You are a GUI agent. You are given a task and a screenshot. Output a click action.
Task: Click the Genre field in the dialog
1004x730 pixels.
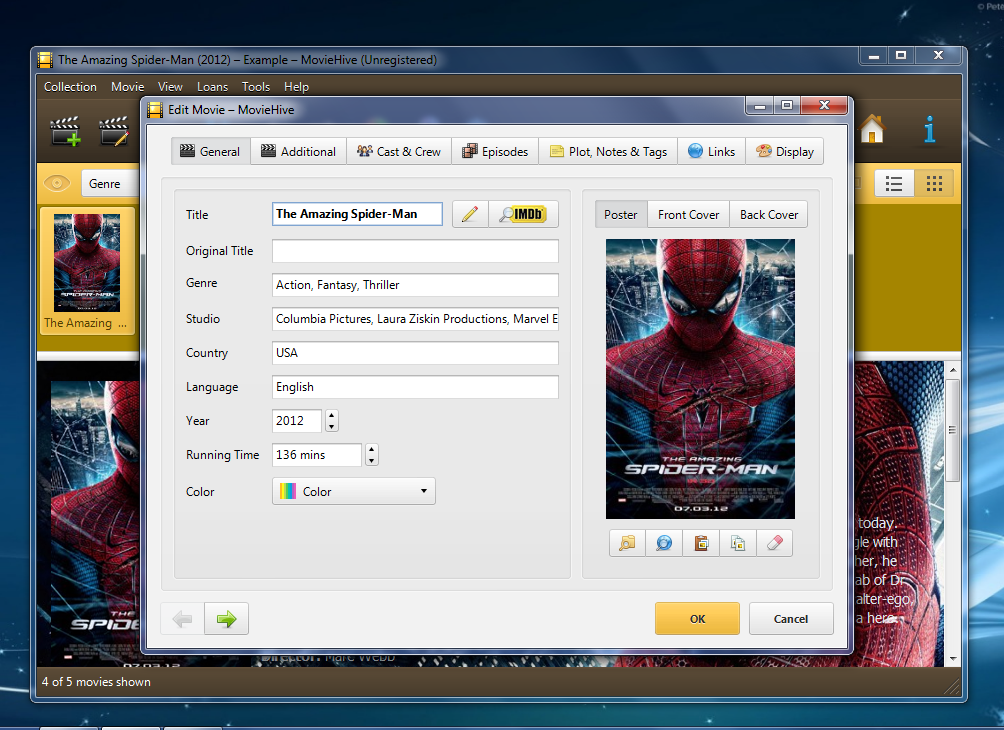tap(415, 285)
